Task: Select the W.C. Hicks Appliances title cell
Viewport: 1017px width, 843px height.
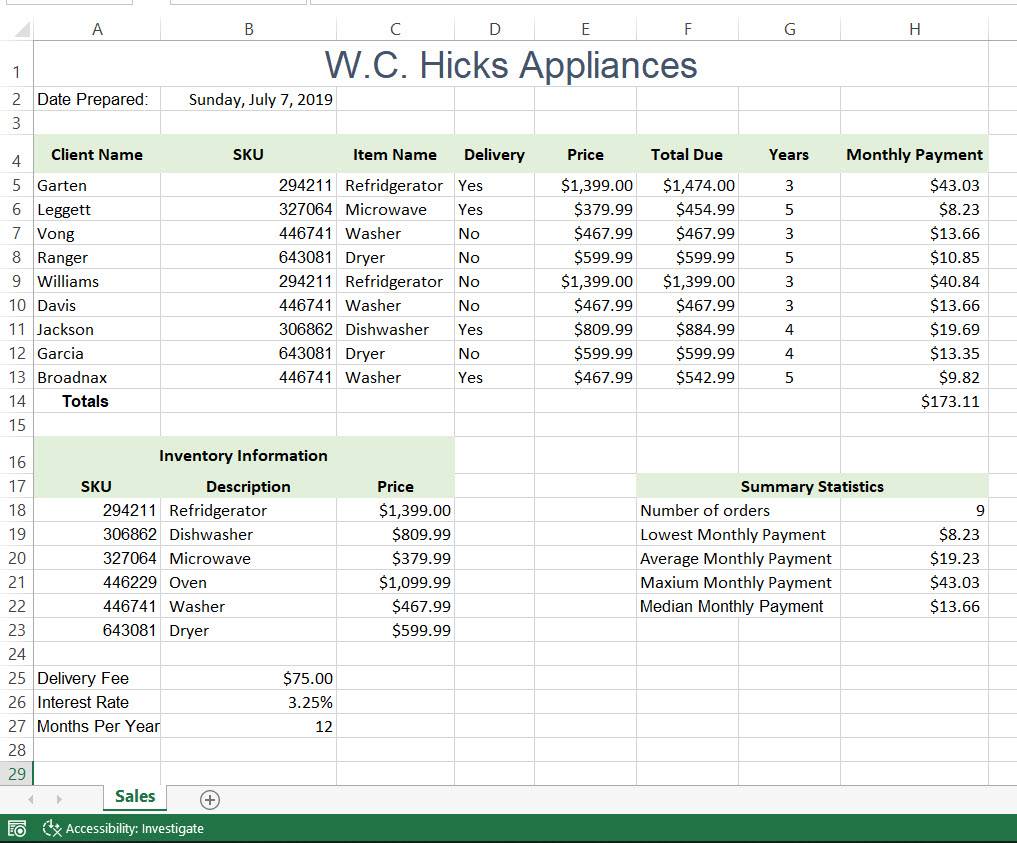Action: pyautogui.click(x=510, y=64)
